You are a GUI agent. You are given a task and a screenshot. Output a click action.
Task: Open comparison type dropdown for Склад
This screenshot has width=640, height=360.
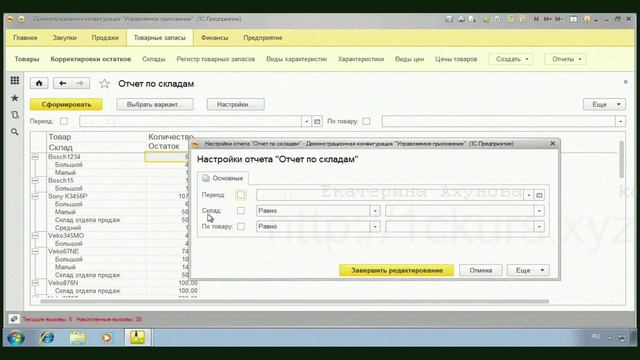click(375, 211)
